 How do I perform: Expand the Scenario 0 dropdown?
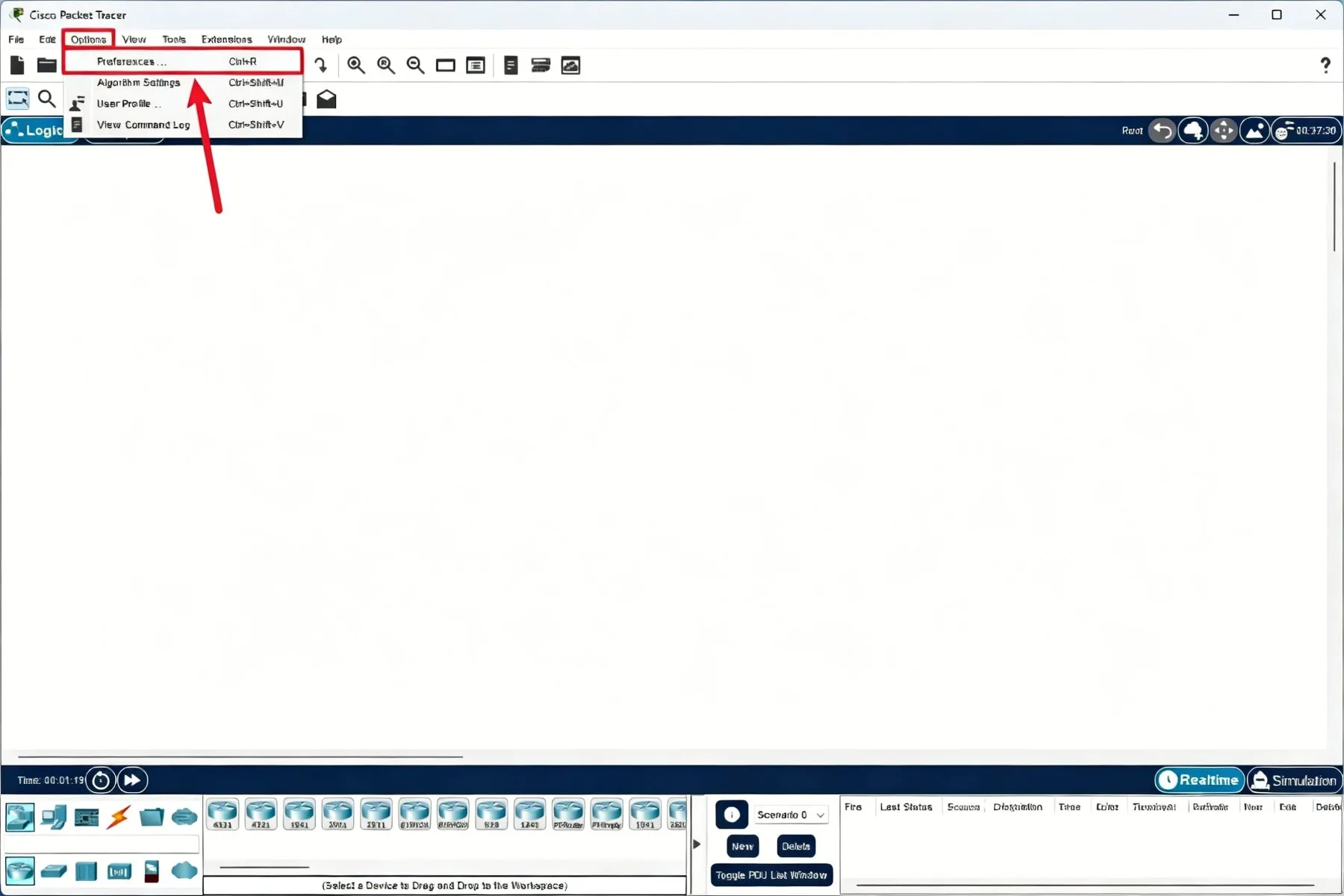[791, 815]
